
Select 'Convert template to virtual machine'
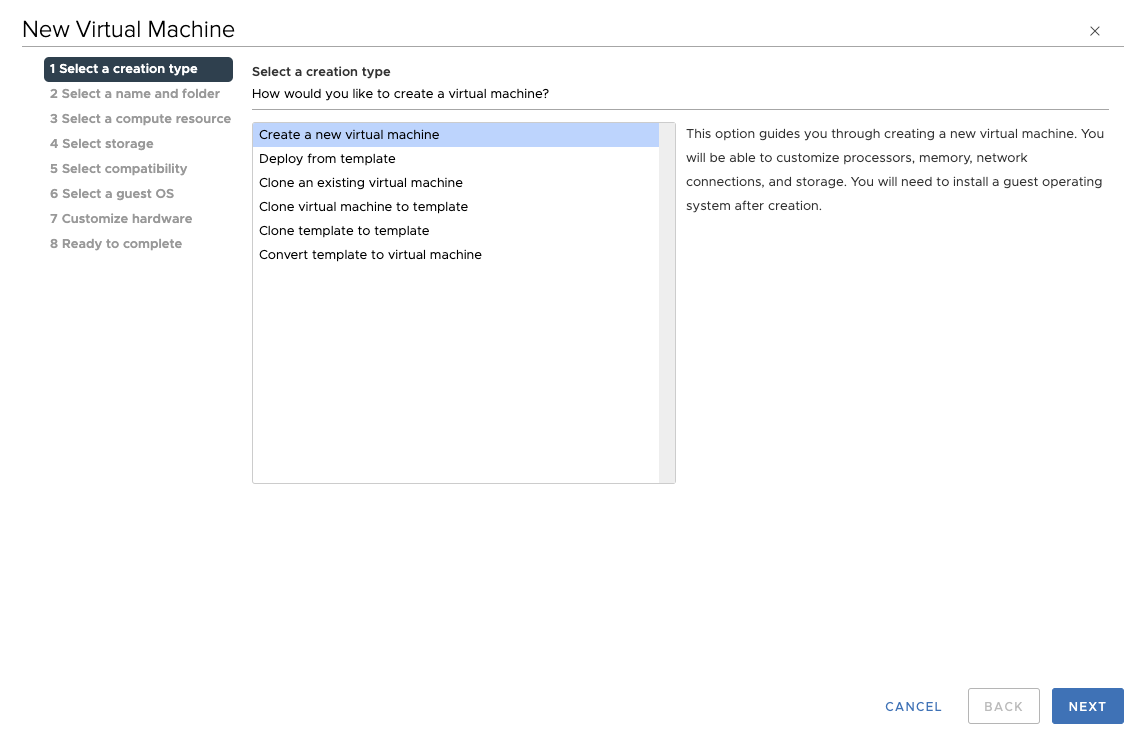(x=370, y=255)
